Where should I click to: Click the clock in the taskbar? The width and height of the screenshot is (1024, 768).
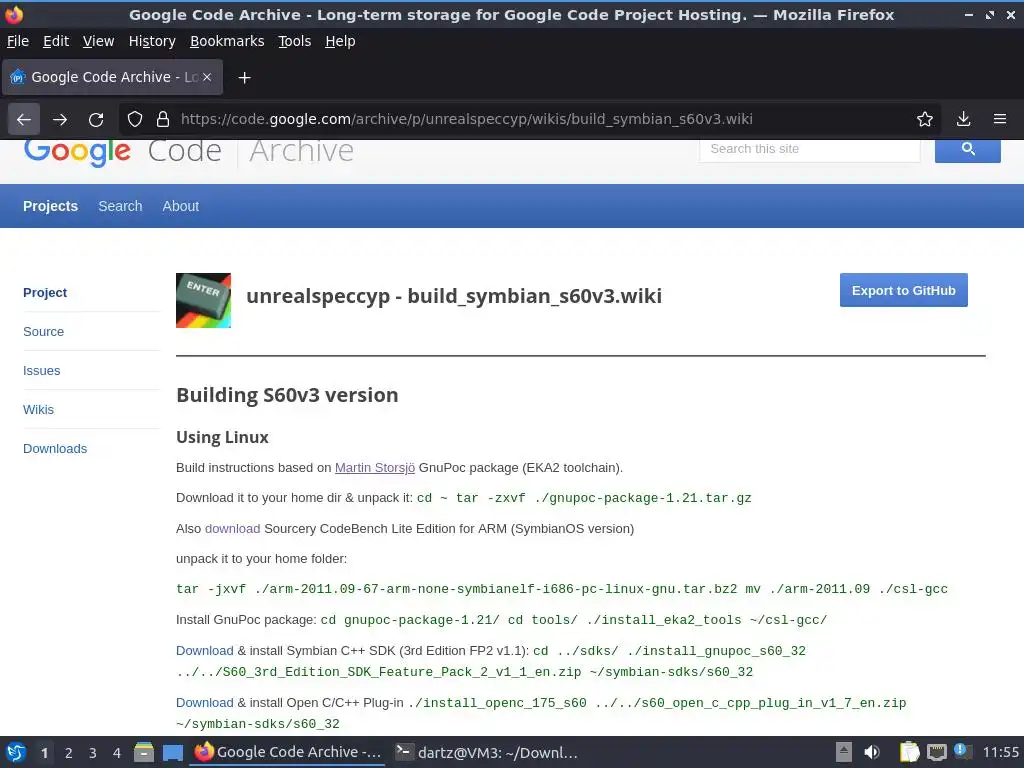coord(1000,752)
